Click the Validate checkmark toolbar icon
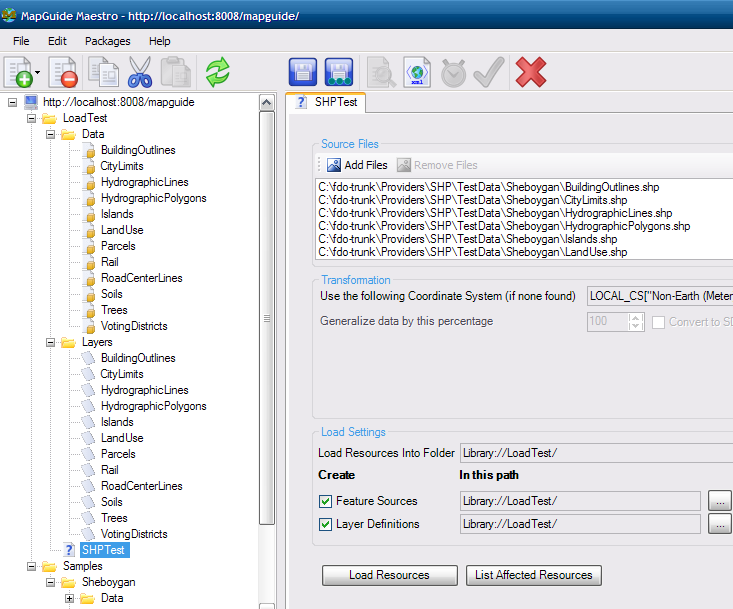 489,72
